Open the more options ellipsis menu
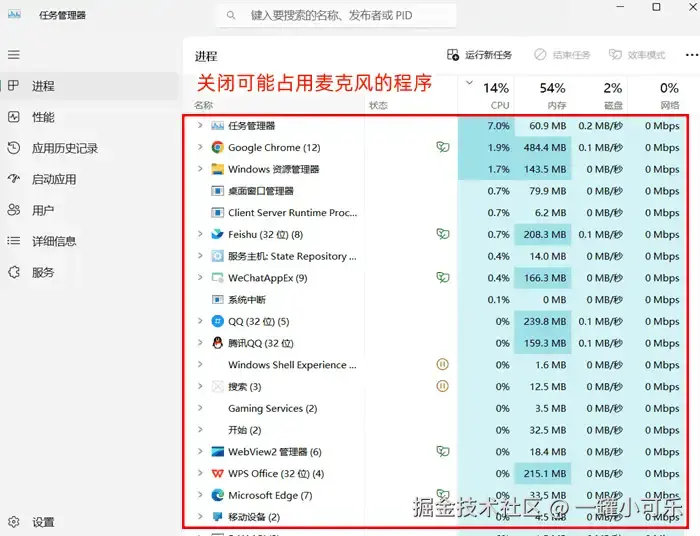The height and width of the screenshot is (536, 700). click(692, 55)
